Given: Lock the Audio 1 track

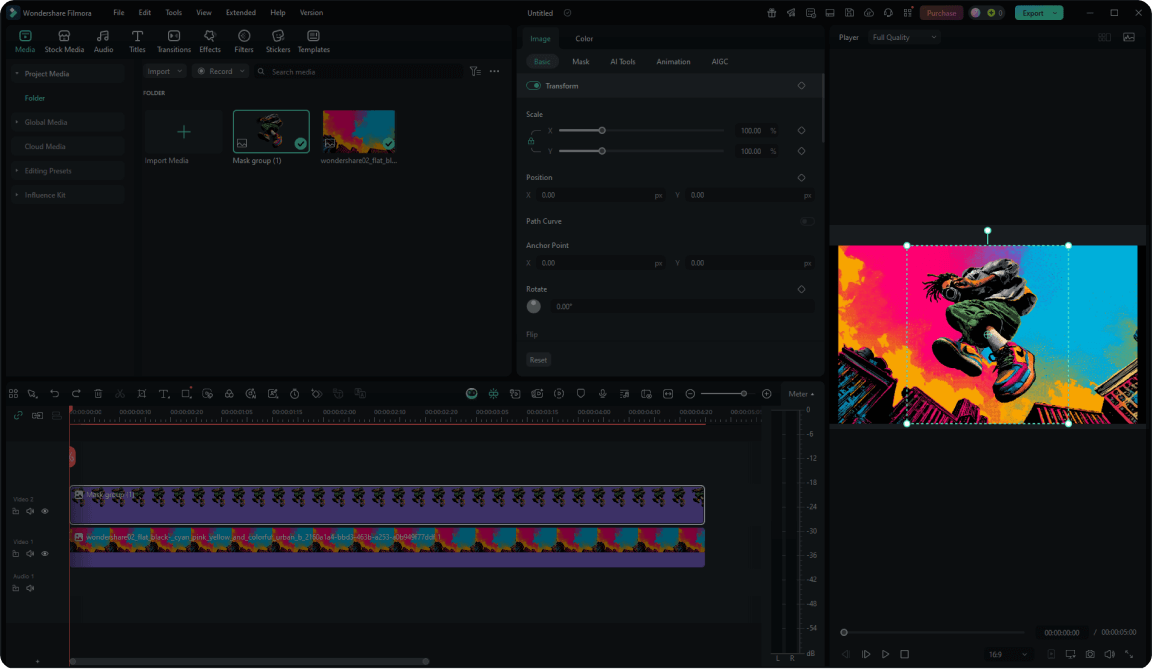Looking at the screenshot, I should pyautogui.click(x=15, y=588).
